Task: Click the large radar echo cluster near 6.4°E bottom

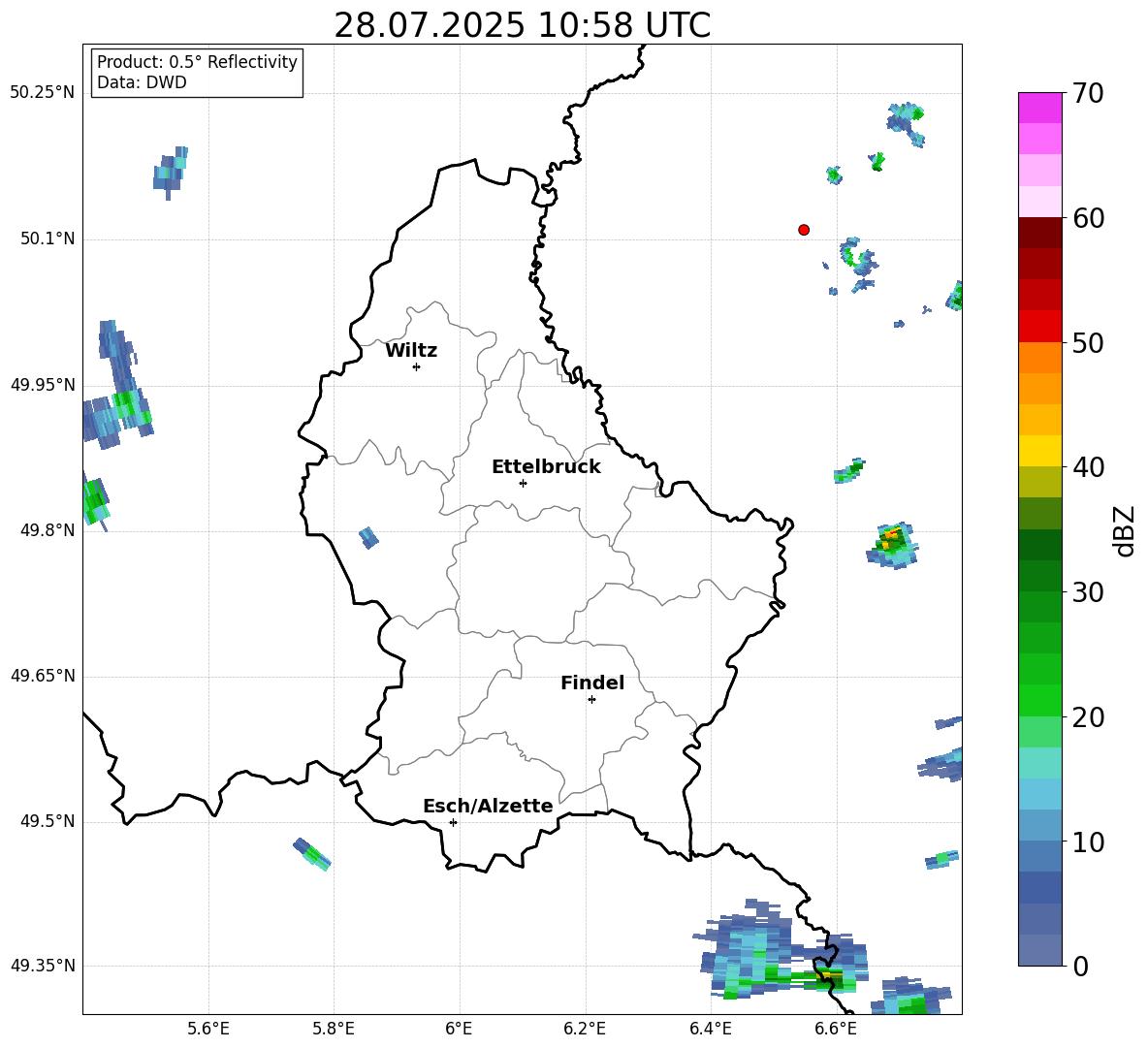Action: click(x=780, y=950)
